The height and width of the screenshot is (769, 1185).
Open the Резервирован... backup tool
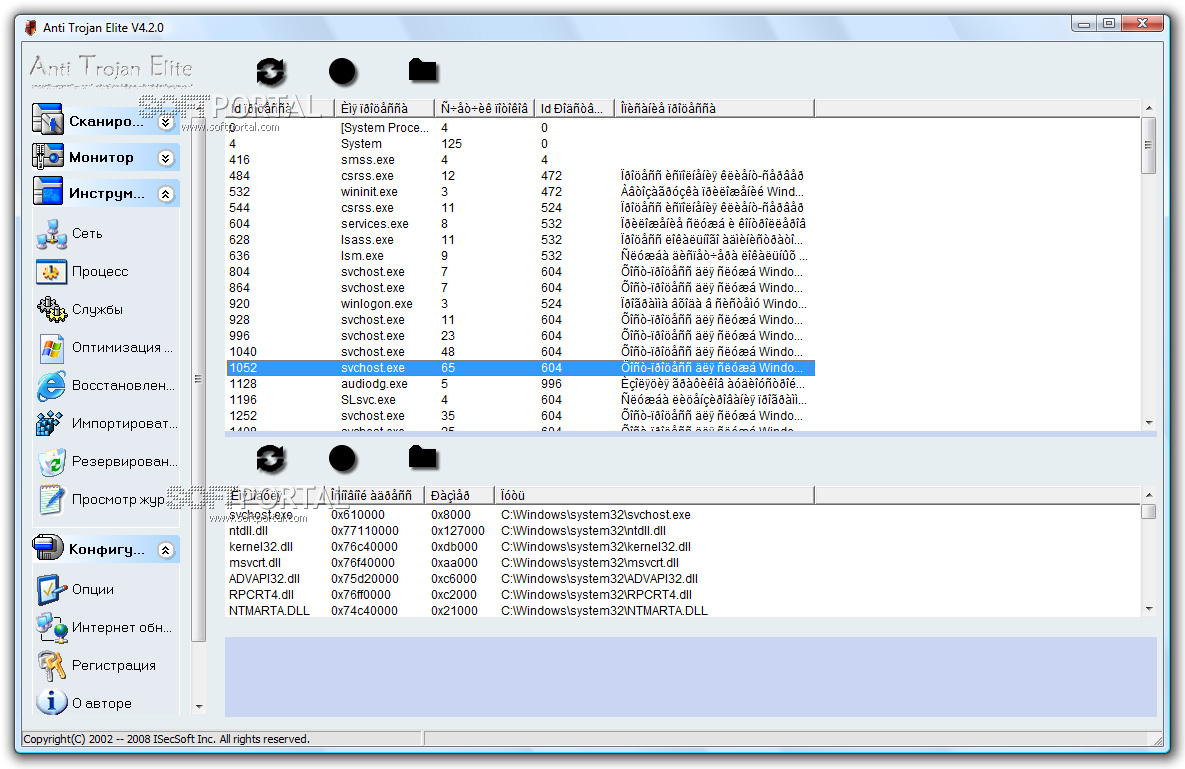tap(107, 461)
